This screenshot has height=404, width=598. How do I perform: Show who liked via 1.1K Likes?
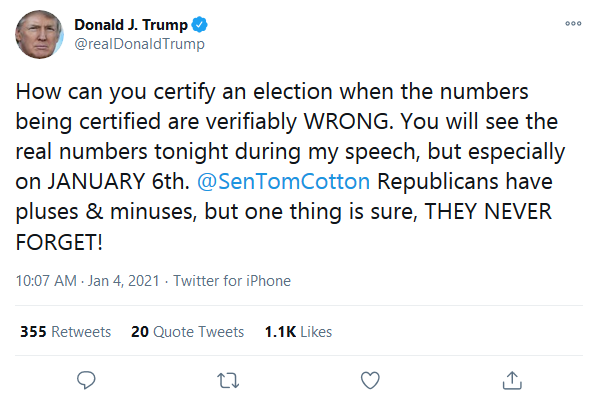coord(298,332)
